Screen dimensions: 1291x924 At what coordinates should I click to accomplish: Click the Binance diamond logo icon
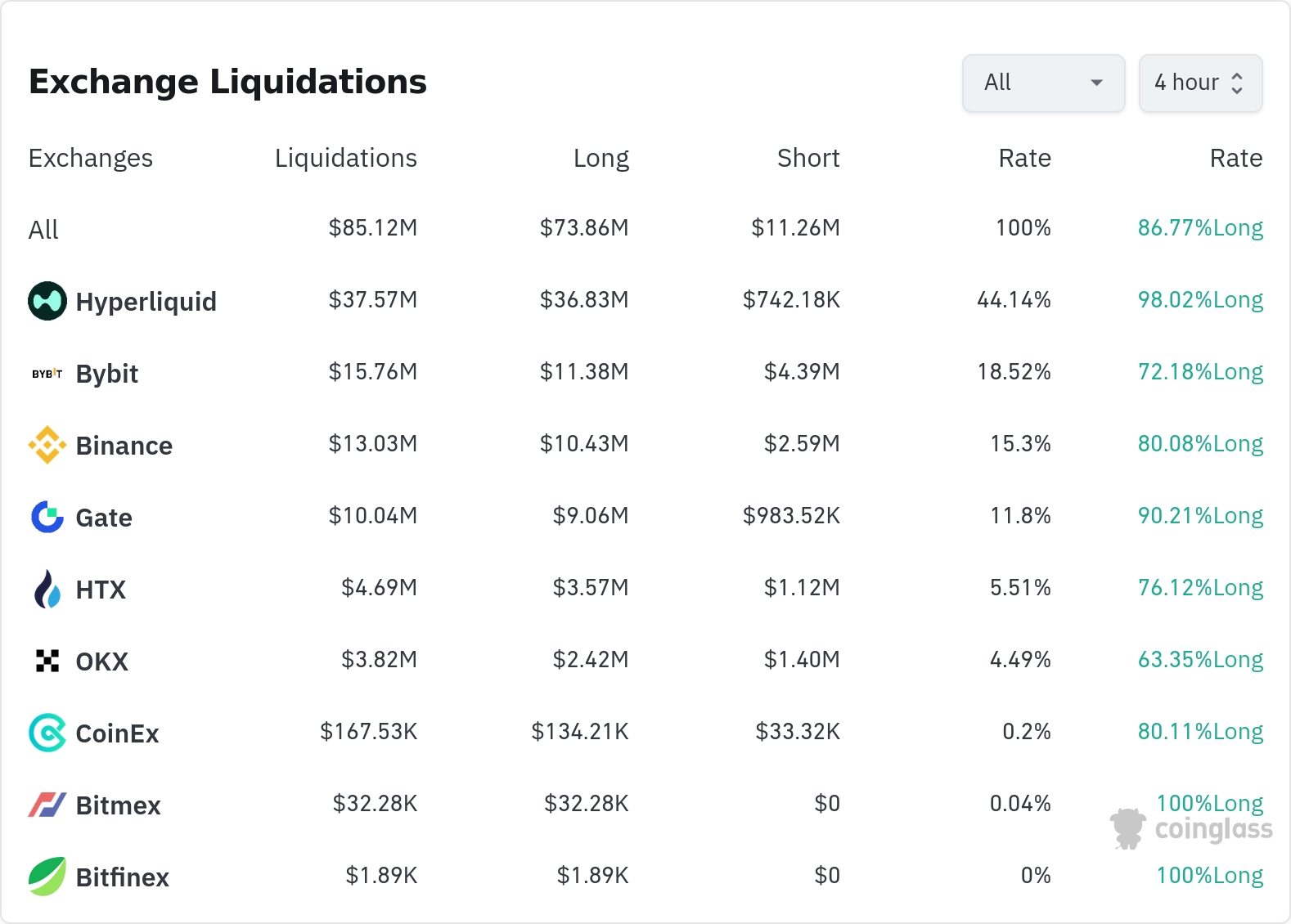47,445
